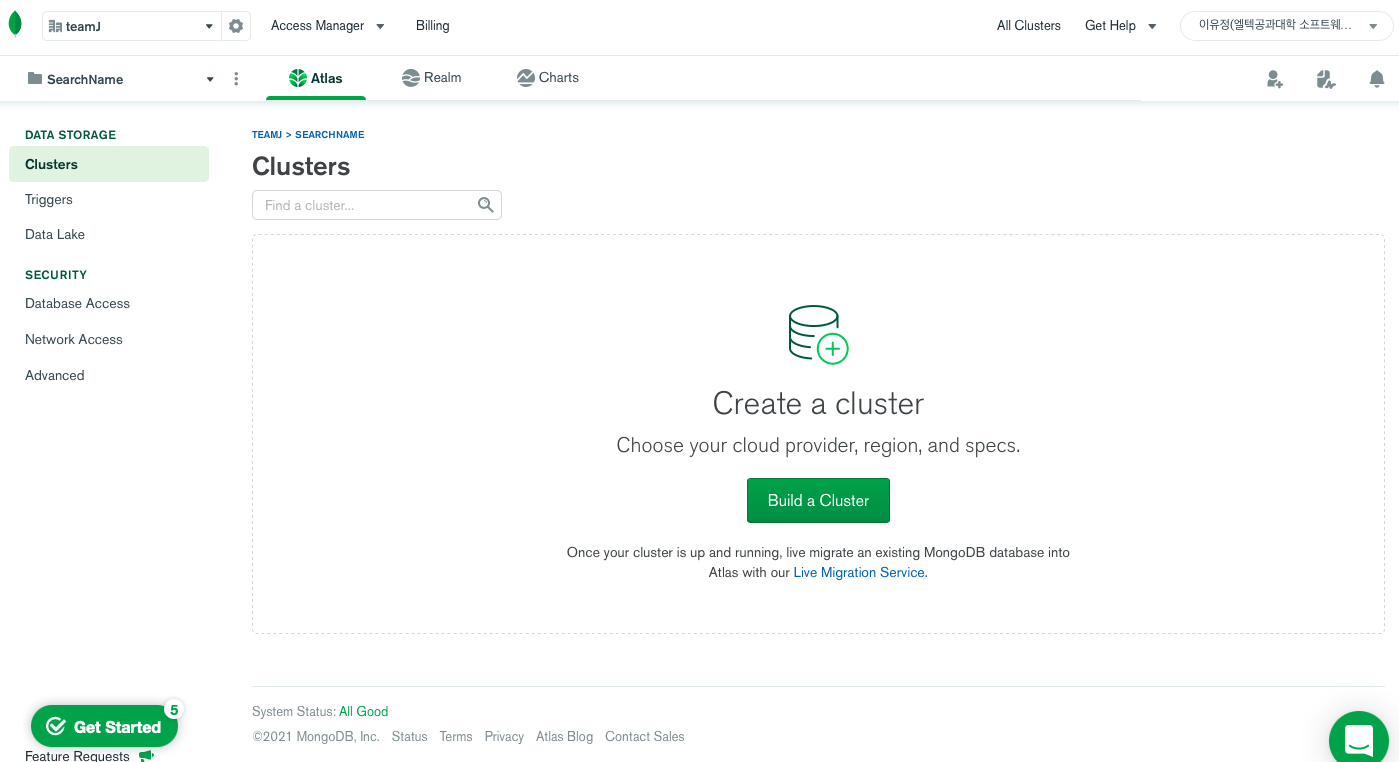
Task: Click the SEARCHNAME breadcrumb link
Action: (x=330, y=135)
